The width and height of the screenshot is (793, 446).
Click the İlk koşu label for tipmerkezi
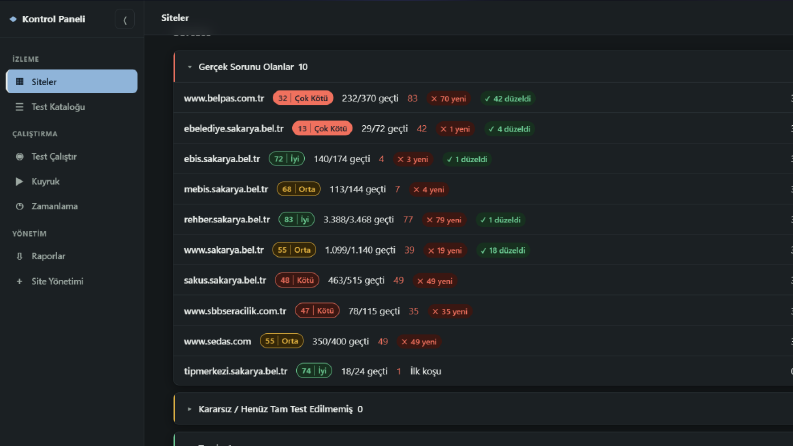(426, 371)
